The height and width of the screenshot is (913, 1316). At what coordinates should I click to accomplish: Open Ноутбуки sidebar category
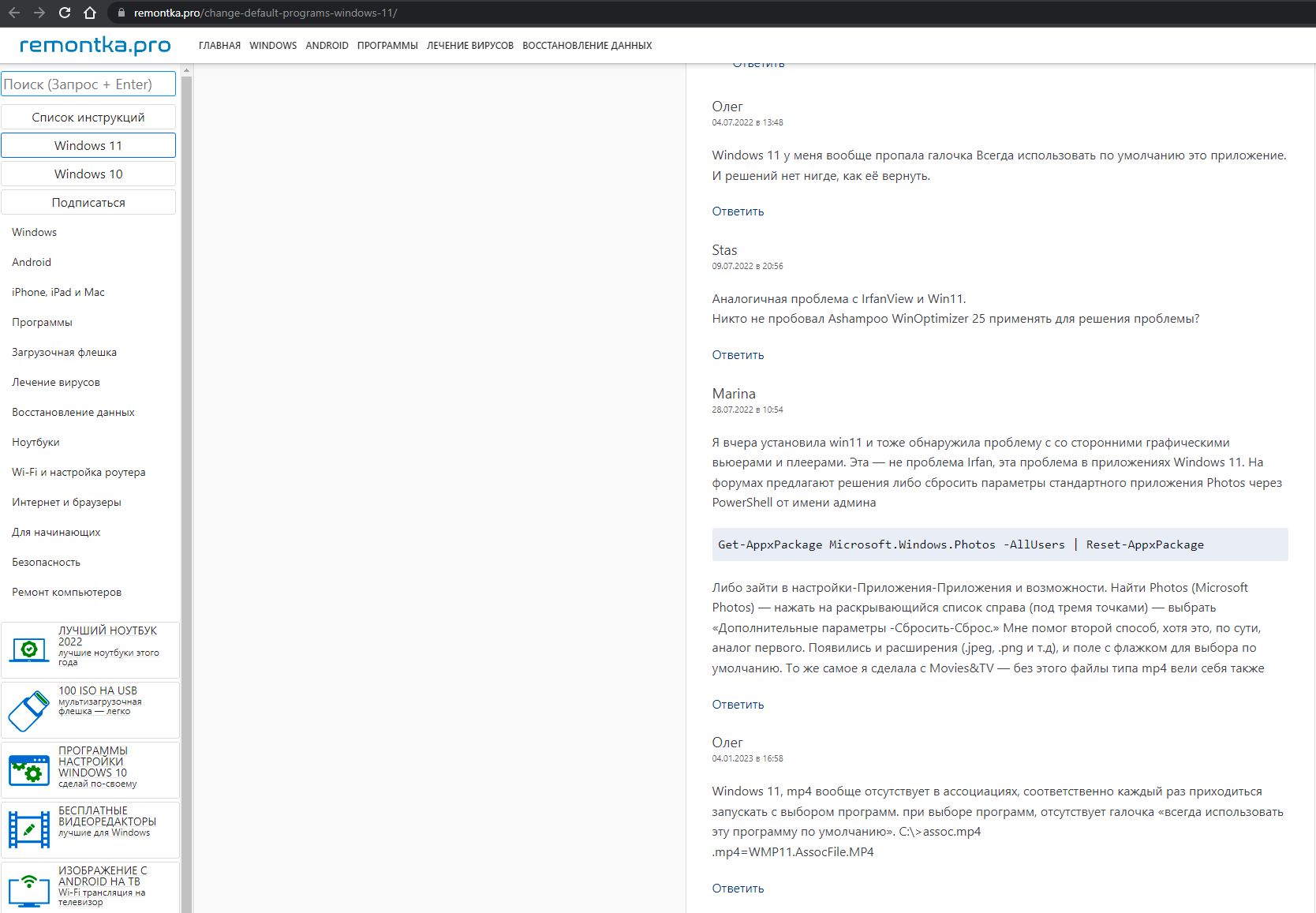[36, 442]
